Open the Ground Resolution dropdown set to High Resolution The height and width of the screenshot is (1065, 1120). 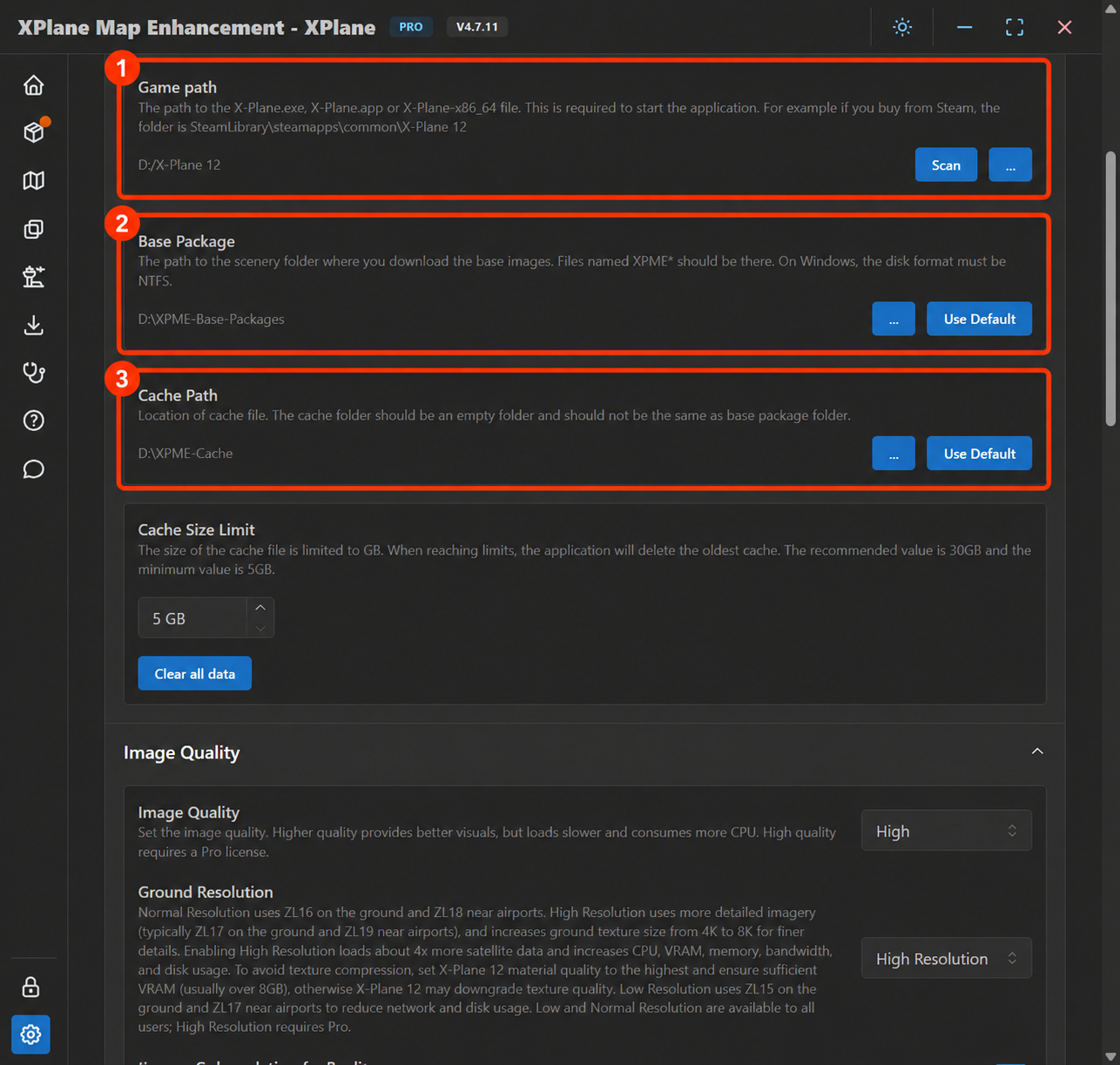tap(947, 958)
